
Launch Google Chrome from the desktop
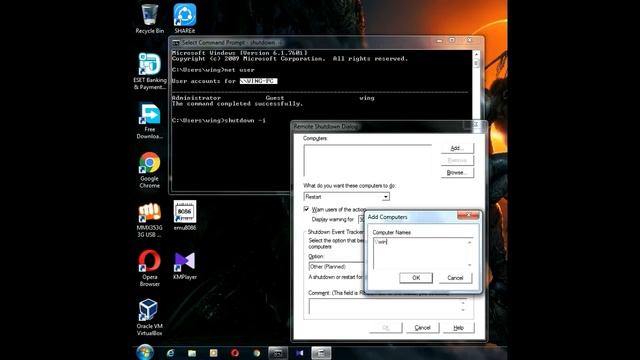(149, 170)
